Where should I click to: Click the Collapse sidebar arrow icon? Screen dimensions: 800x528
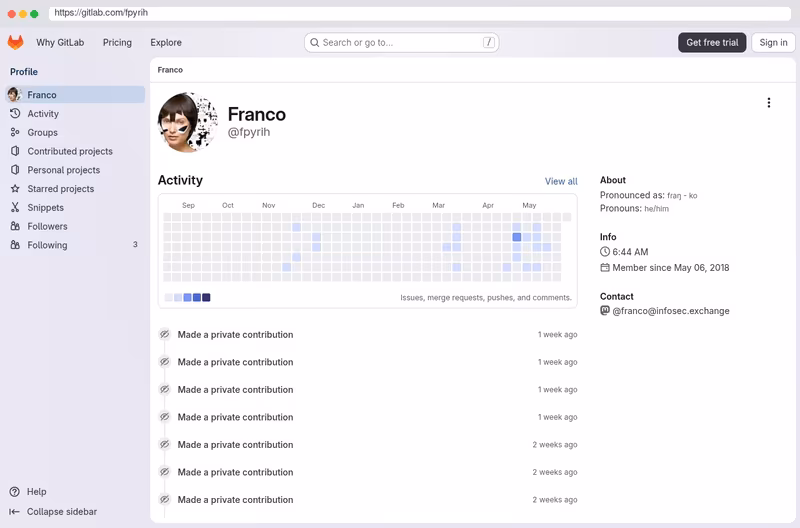[x=14, y=512]
